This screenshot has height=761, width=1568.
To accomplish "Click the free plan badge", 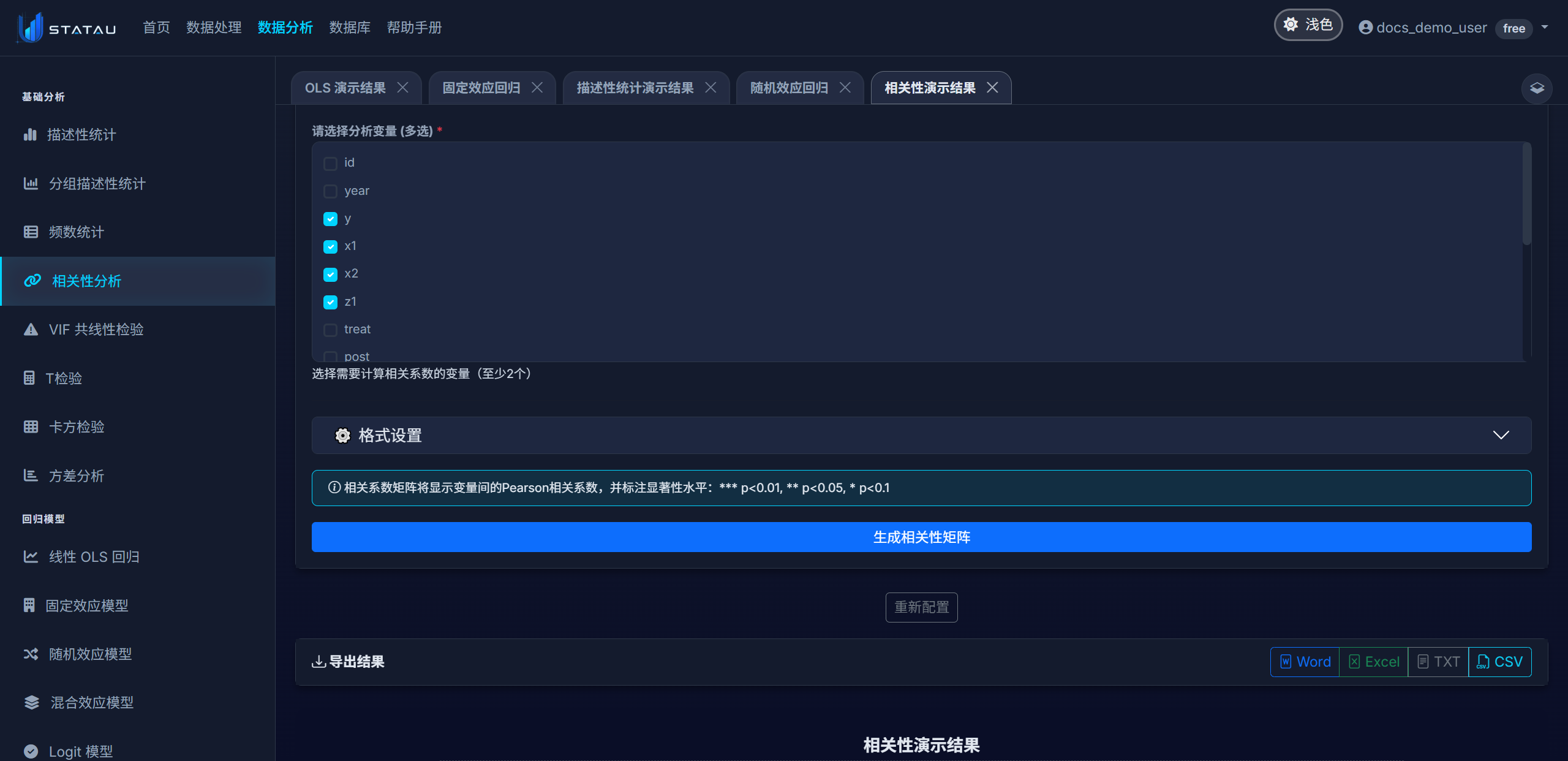I will pyautogui.click(x=1513, y=28).
